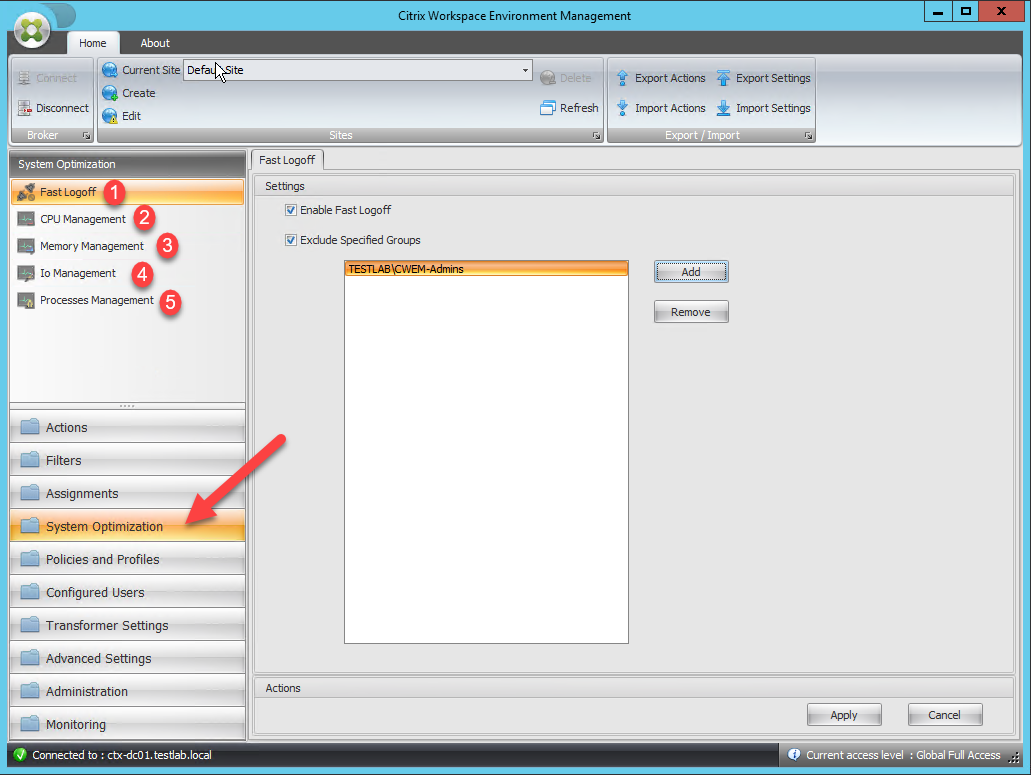Click the Remove button
This screenshot has width=1031, height=775.
coord(691,312)
